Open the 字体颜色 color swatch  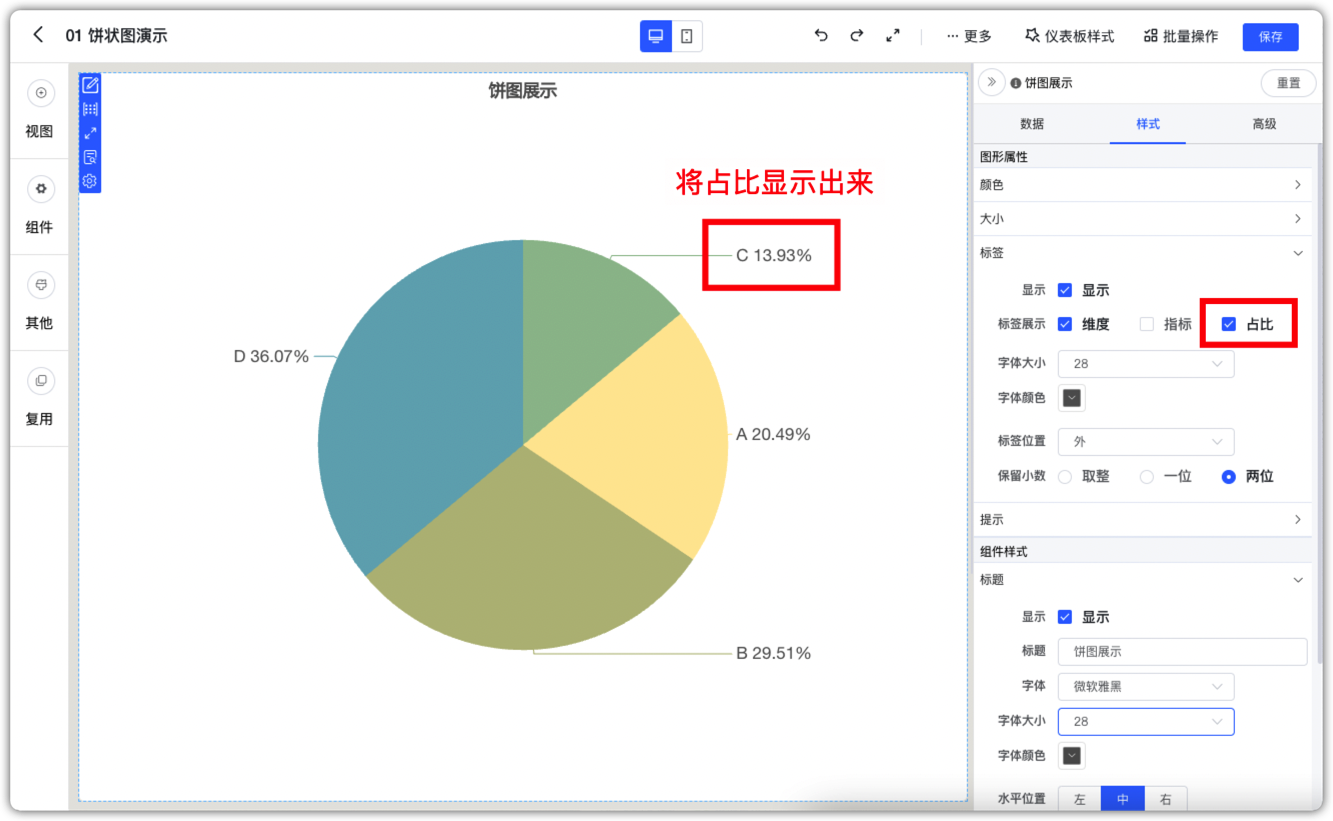[x=1071, y=397]
